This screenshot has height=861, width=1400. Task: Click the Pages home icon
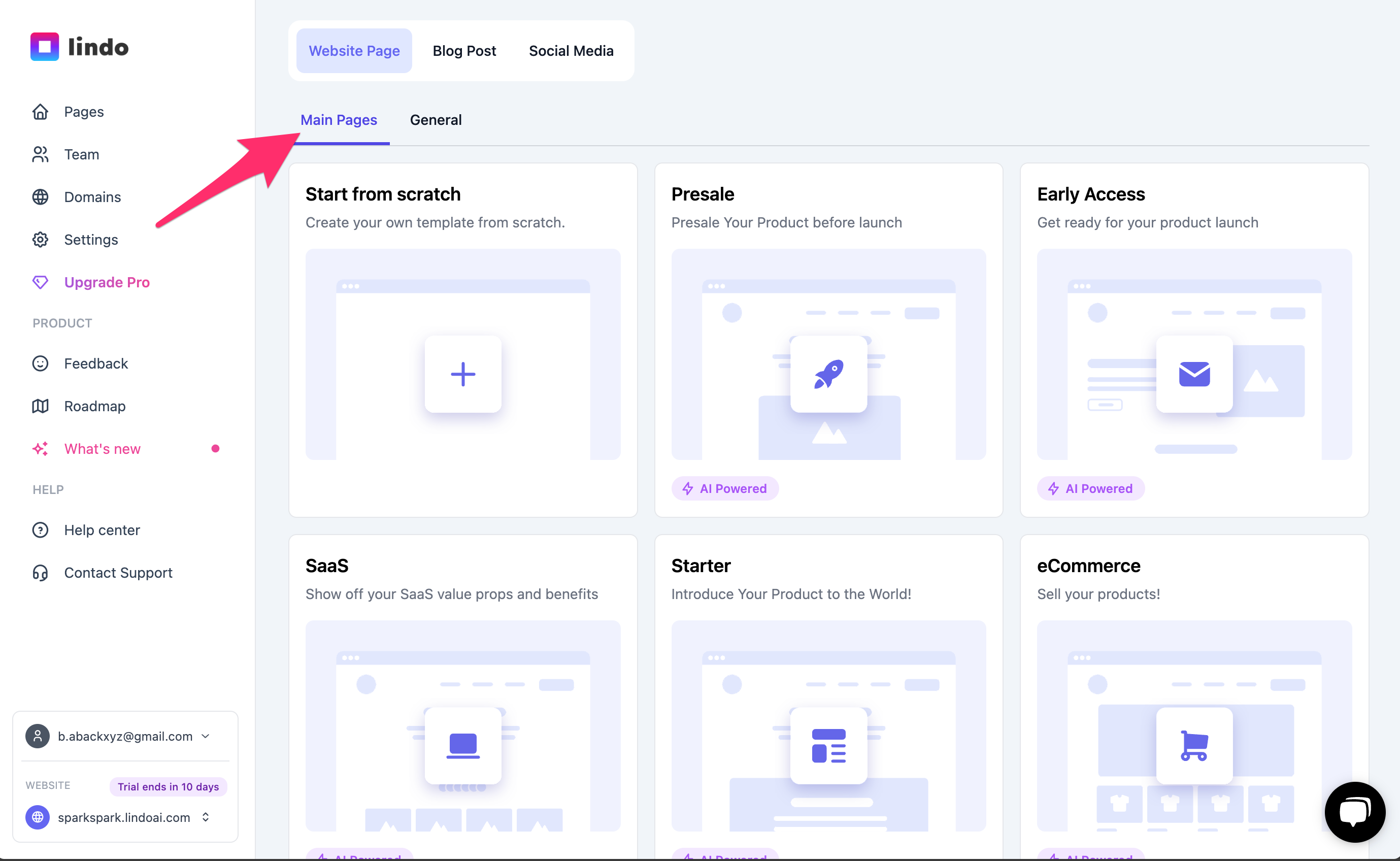tap(41, 112)
